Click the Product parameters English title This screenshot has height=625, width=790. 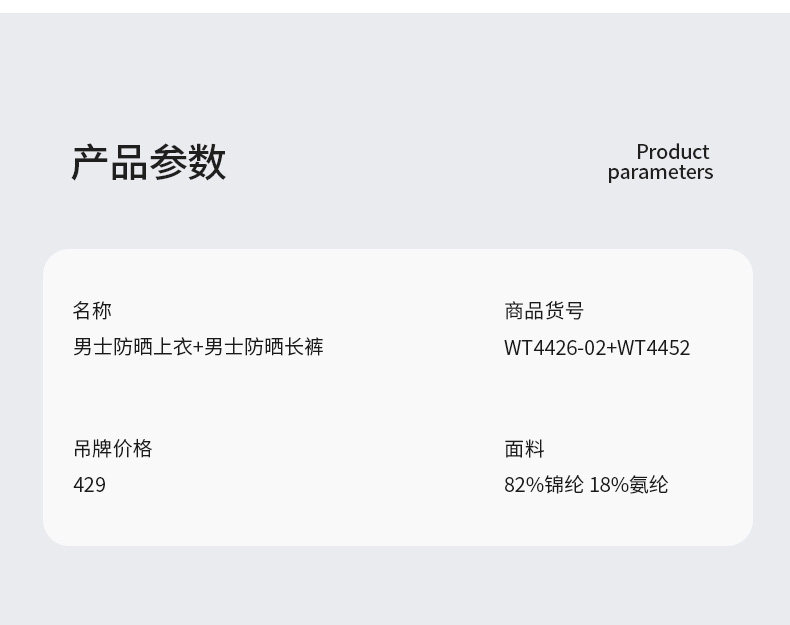[x=661, y=162]
